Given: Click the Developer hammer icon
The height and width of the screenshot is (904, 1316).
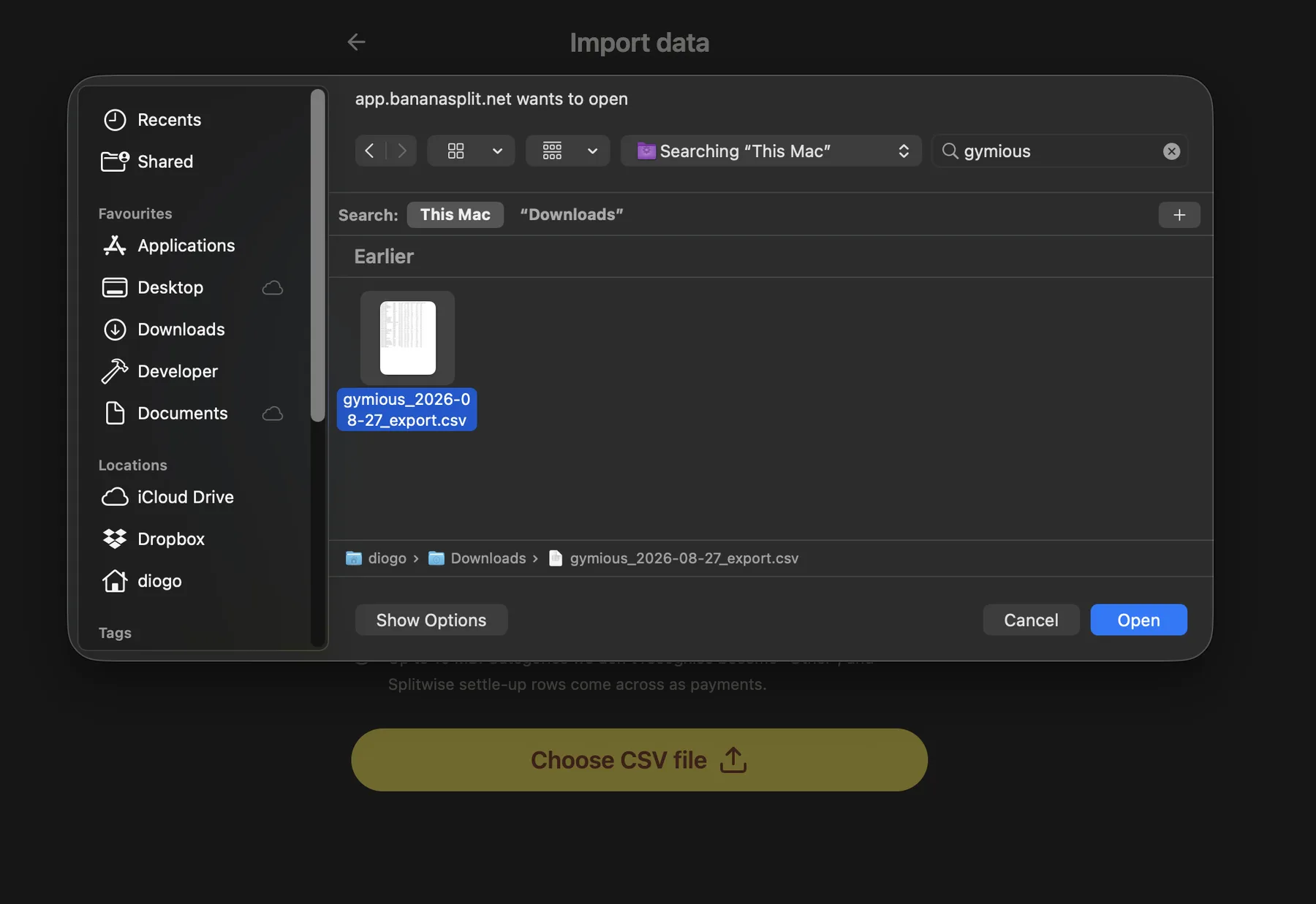Looking at the screenshot, I should 115,371.
